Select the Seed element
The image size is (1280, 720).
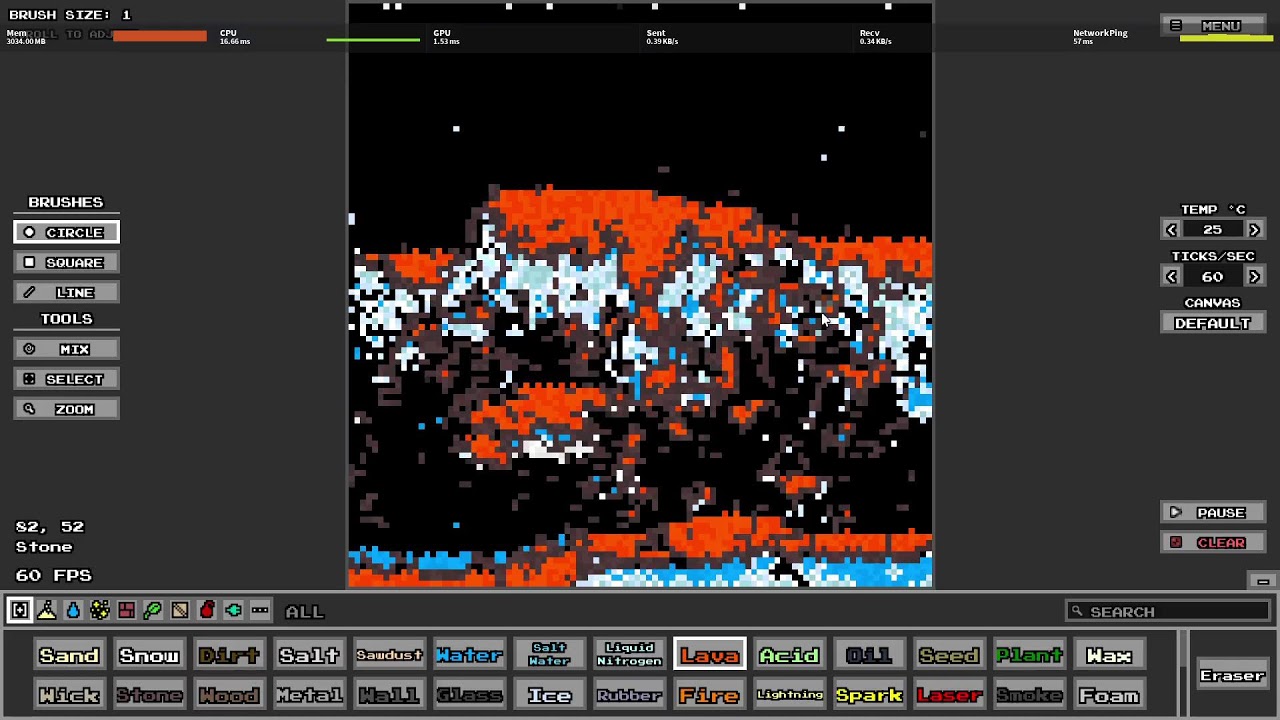pos(949,655)
